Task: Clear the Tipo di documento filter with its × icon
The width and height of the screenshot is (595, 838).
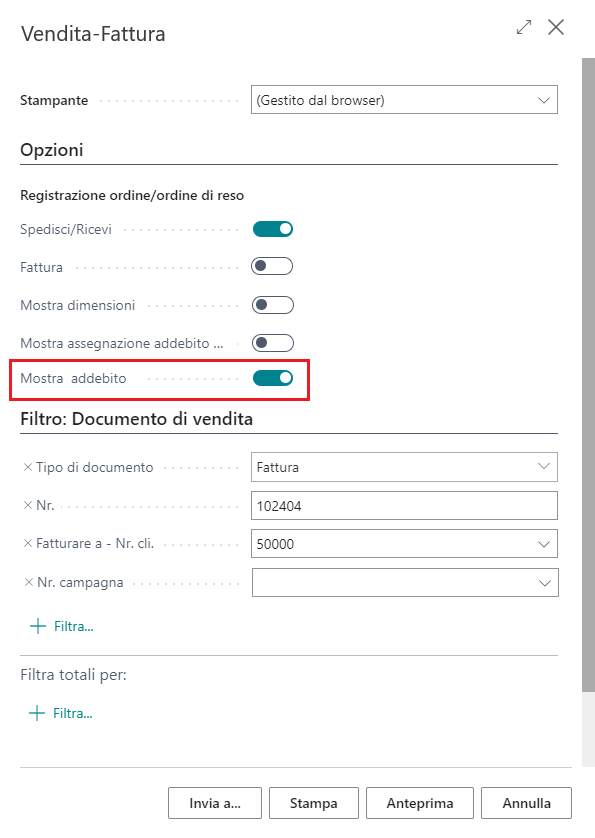Action: tap(26, 467)
